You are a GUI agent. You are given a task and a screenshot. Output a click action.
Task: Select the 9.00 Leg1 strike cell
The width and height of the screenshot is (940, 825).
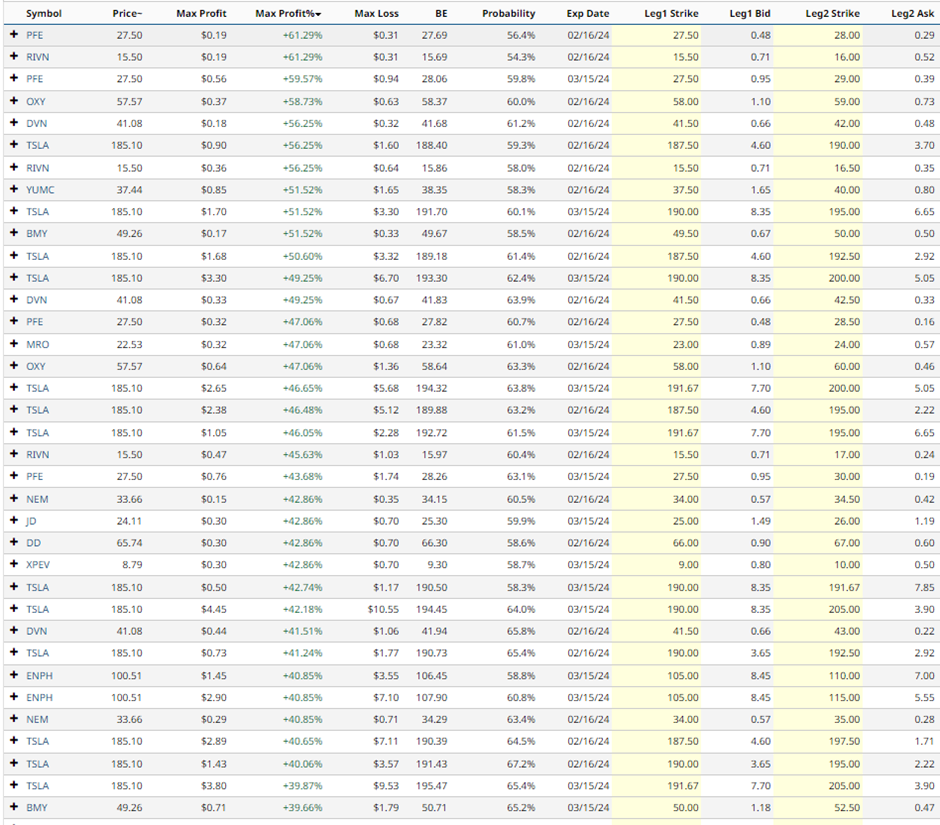pyautogui.click(x=688, y=565)
